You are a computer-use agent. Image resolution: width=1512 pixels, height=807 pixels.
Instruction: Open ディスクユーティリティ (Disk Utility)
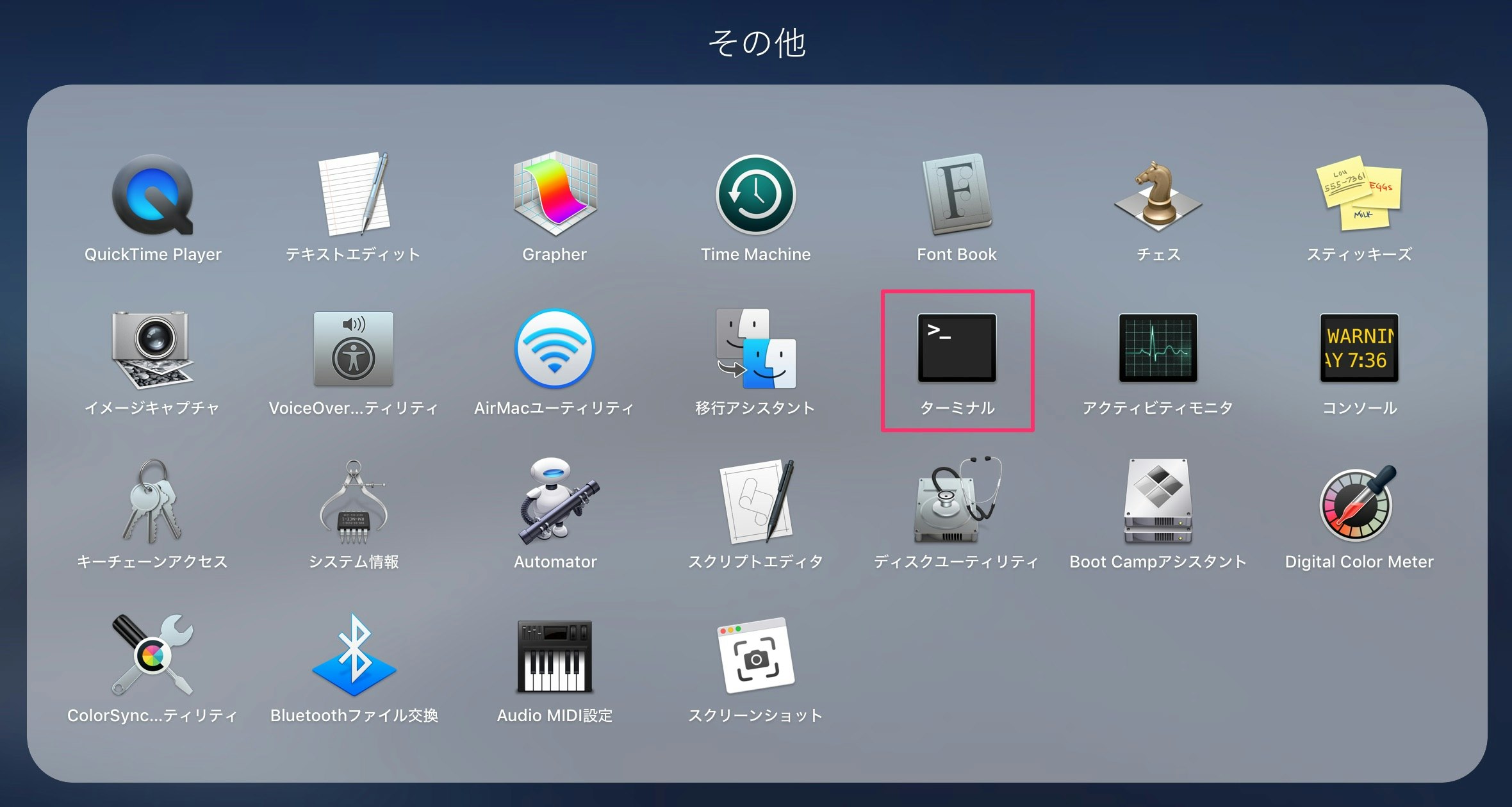click(956, 506)
